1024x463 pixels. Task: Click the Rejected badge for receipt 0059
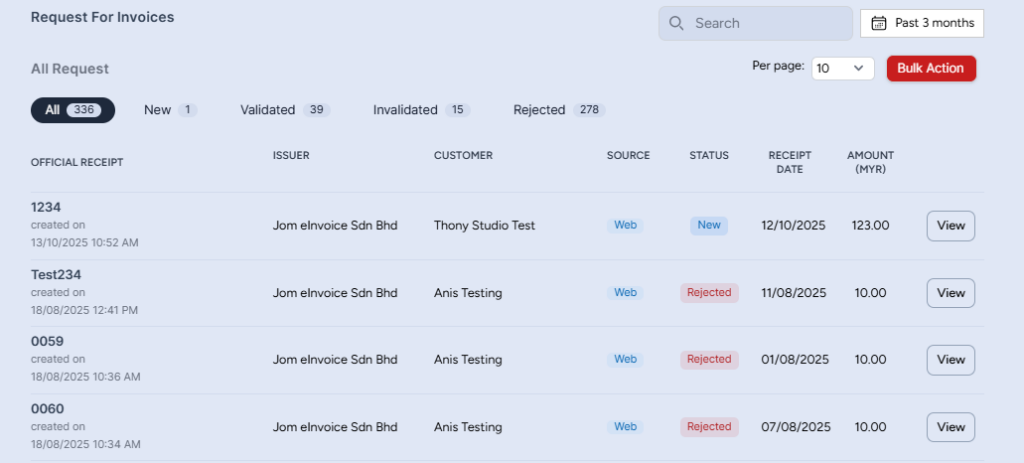point(709,359)
